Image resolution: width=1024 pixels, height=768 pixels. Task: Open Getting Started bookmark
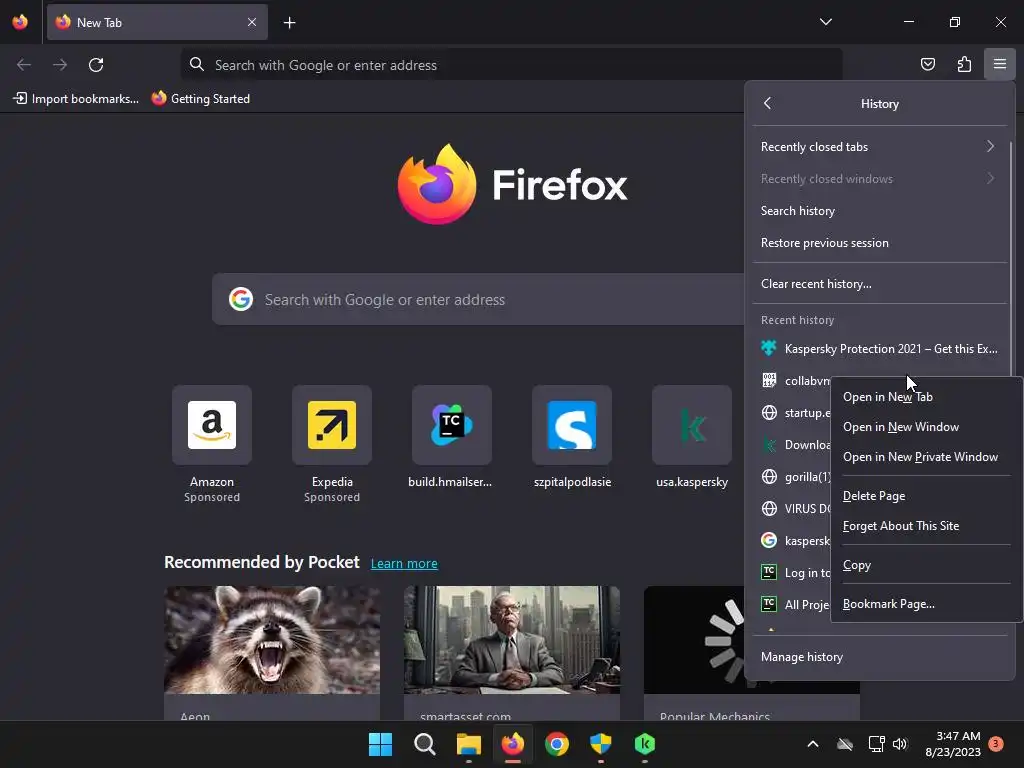click(x=200, y=99)
